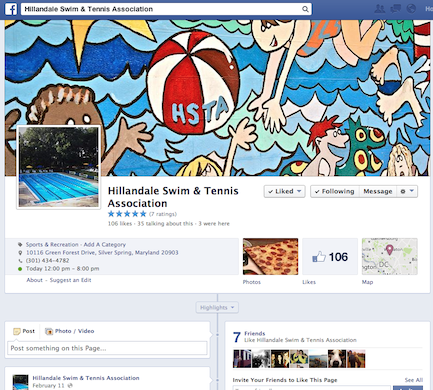This screenshot has height=390, width=433.
Task: Open the dog friend photo thumbnail
Action: click(x=337, y=359)
